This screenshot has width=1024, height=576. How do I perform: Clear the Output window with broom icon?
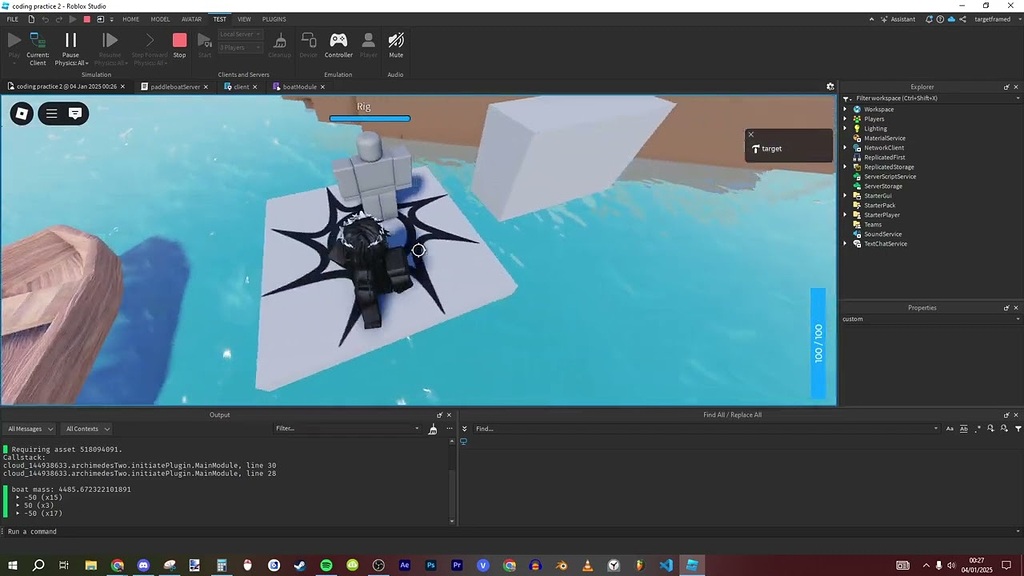pyautogui.click(x=432, y=429)
